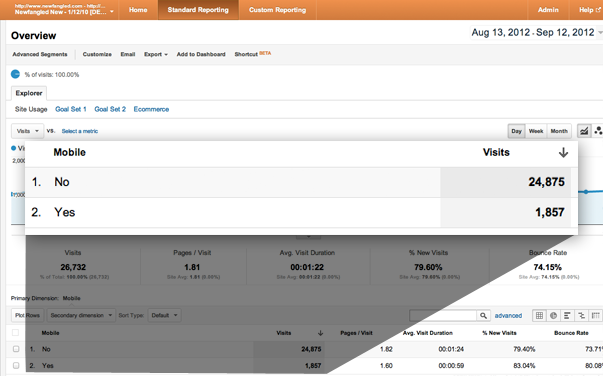Click Add to Dashboard
This screenshot has height=376, width=603.
tap(201, 54)
